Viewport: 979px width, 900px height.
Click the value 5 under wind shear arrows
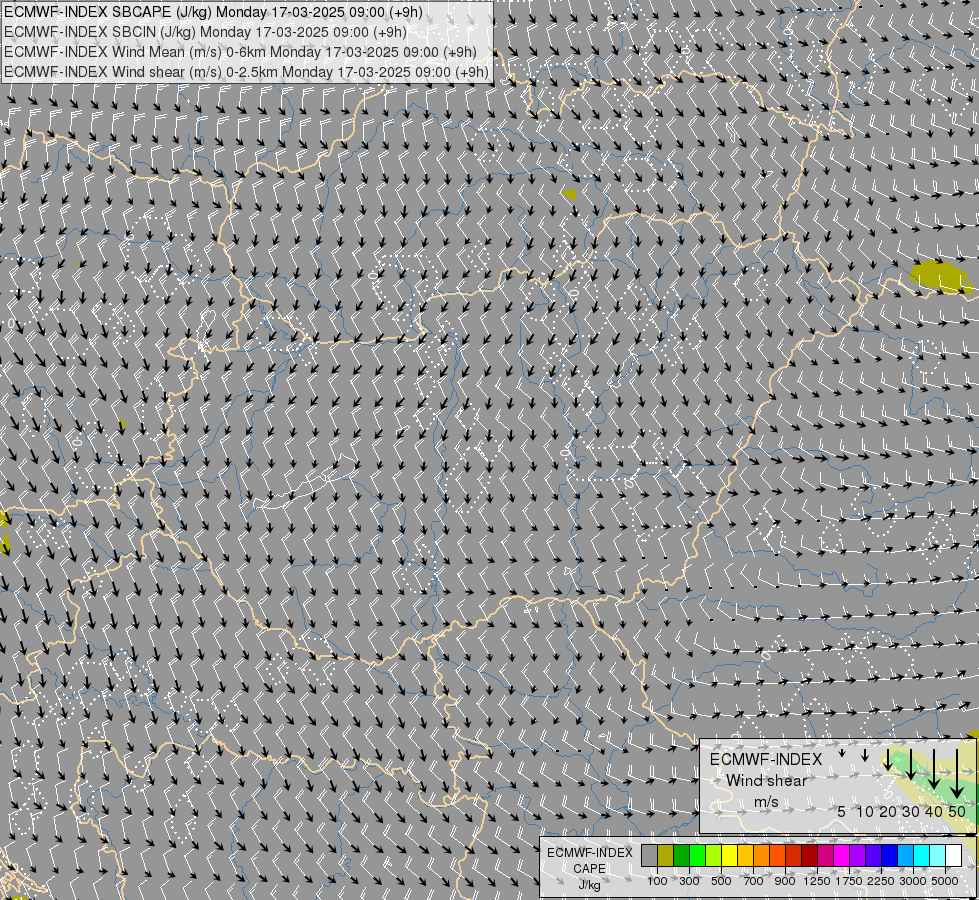tap(842, 812)
